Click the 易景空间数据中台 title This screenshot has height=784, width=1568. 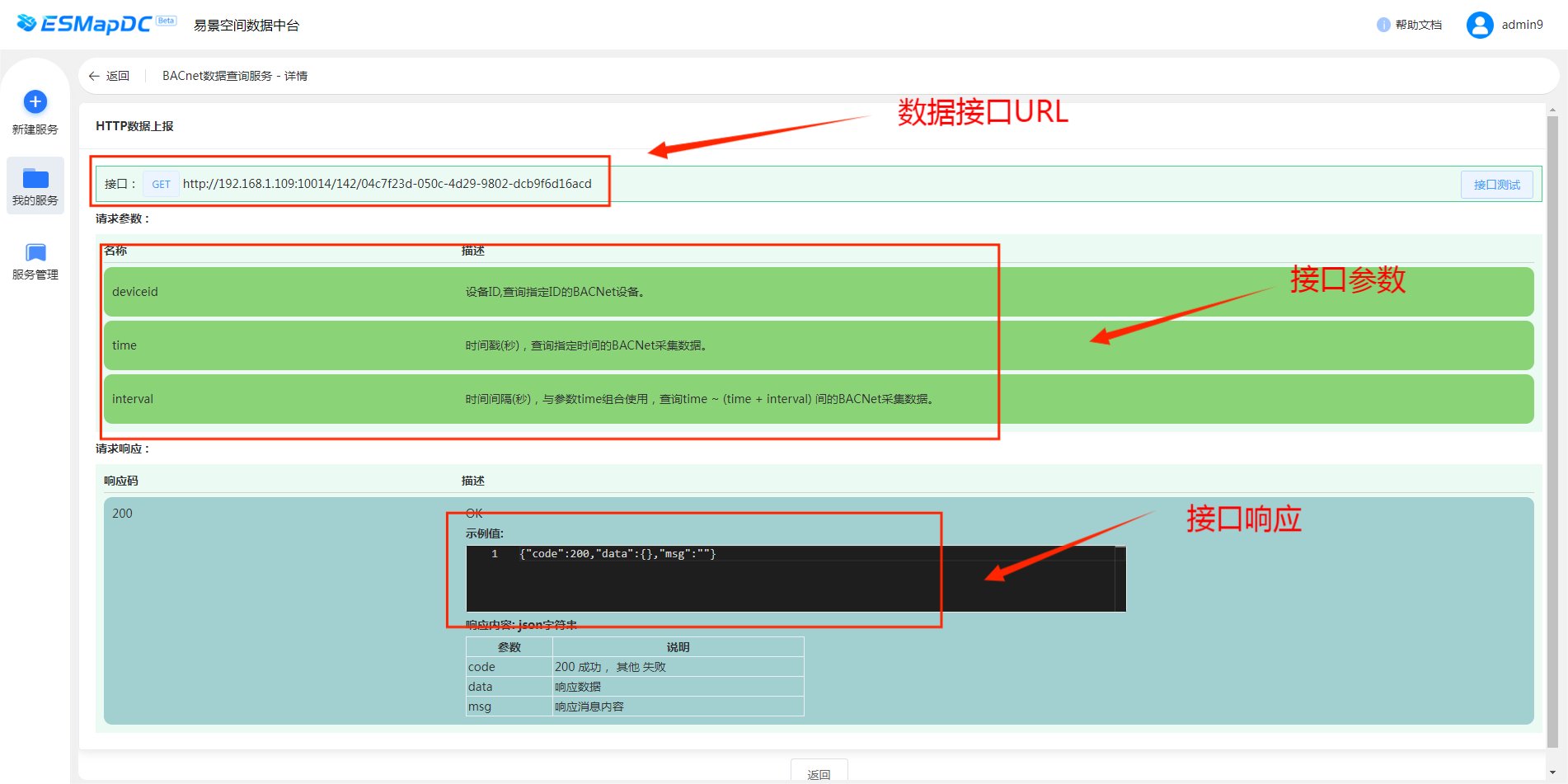[246, 26]
